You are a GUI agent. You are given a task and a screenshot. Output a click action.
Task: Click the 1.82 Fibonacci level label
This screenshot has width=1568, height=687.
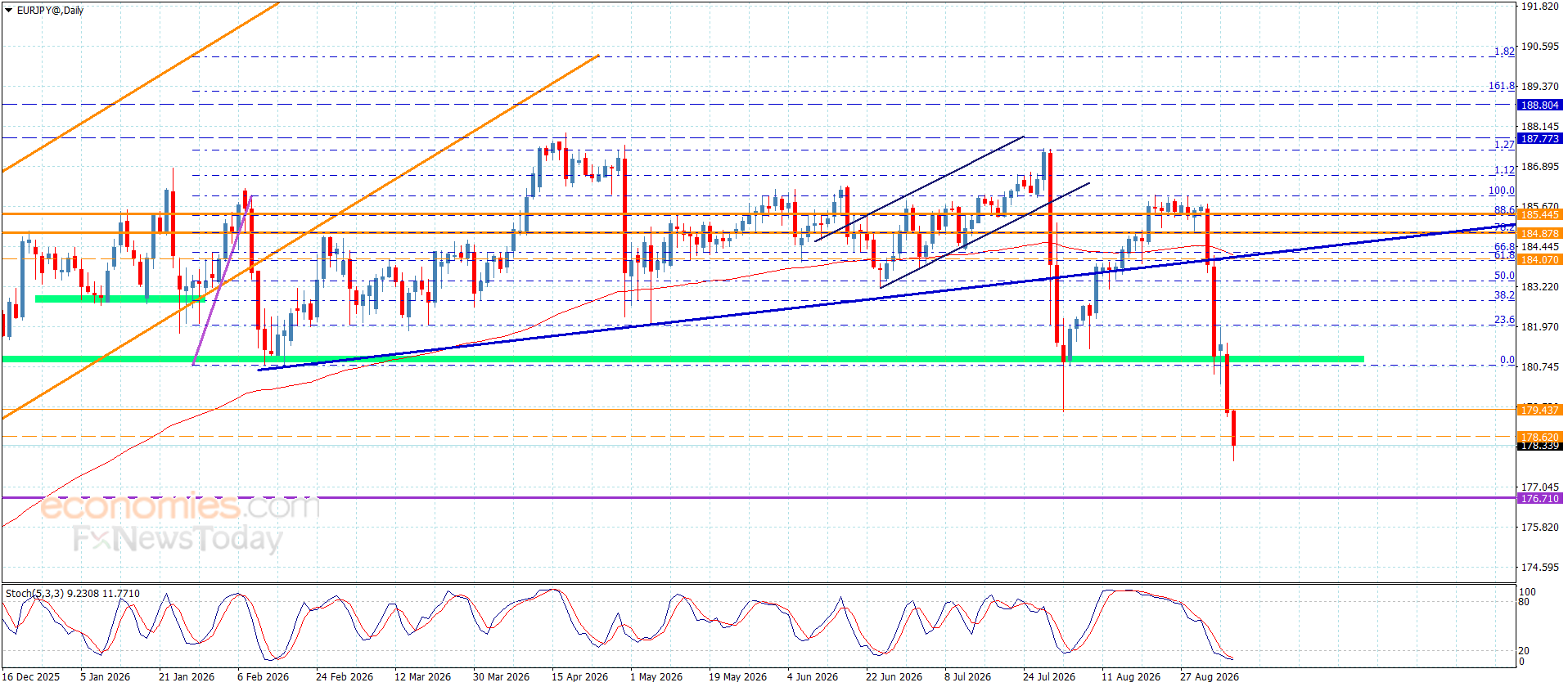[1504, 52]
